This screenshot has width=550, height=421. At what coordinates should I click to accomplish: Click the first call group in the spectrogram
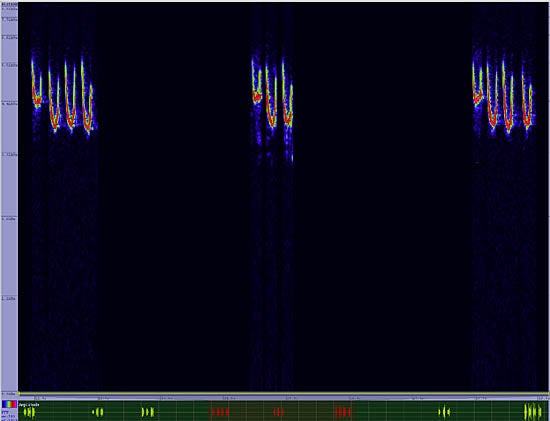point(64,95)
